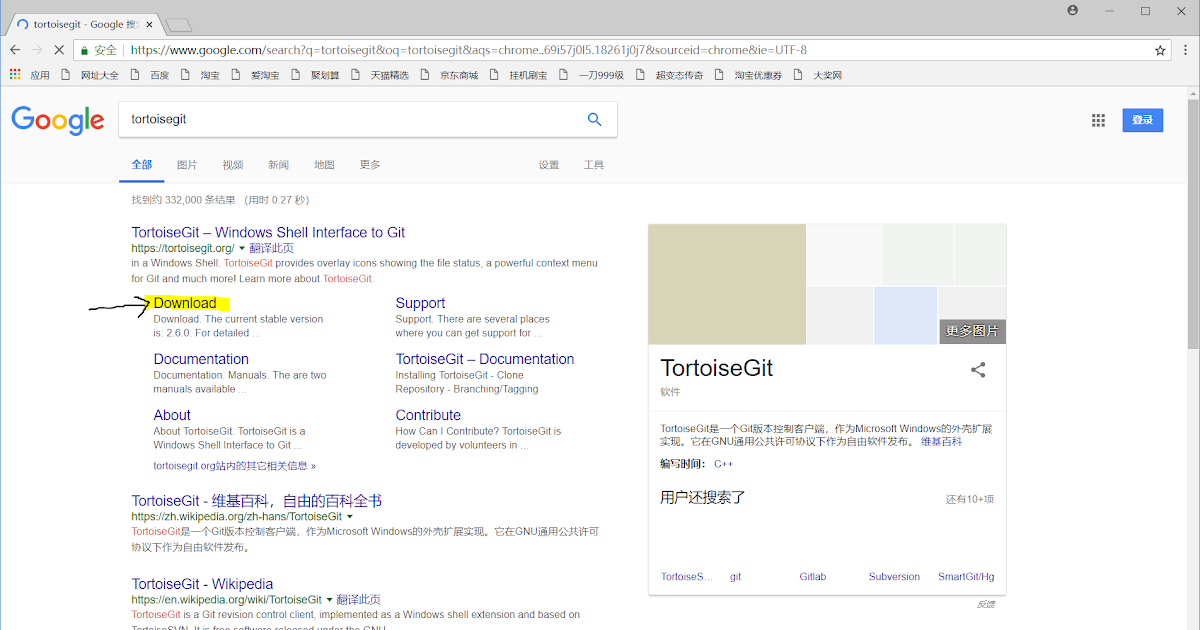The width and height of the screenshot is (1200, 630).
Task: Switch to the 新闻 news tab
Action: 278,165
